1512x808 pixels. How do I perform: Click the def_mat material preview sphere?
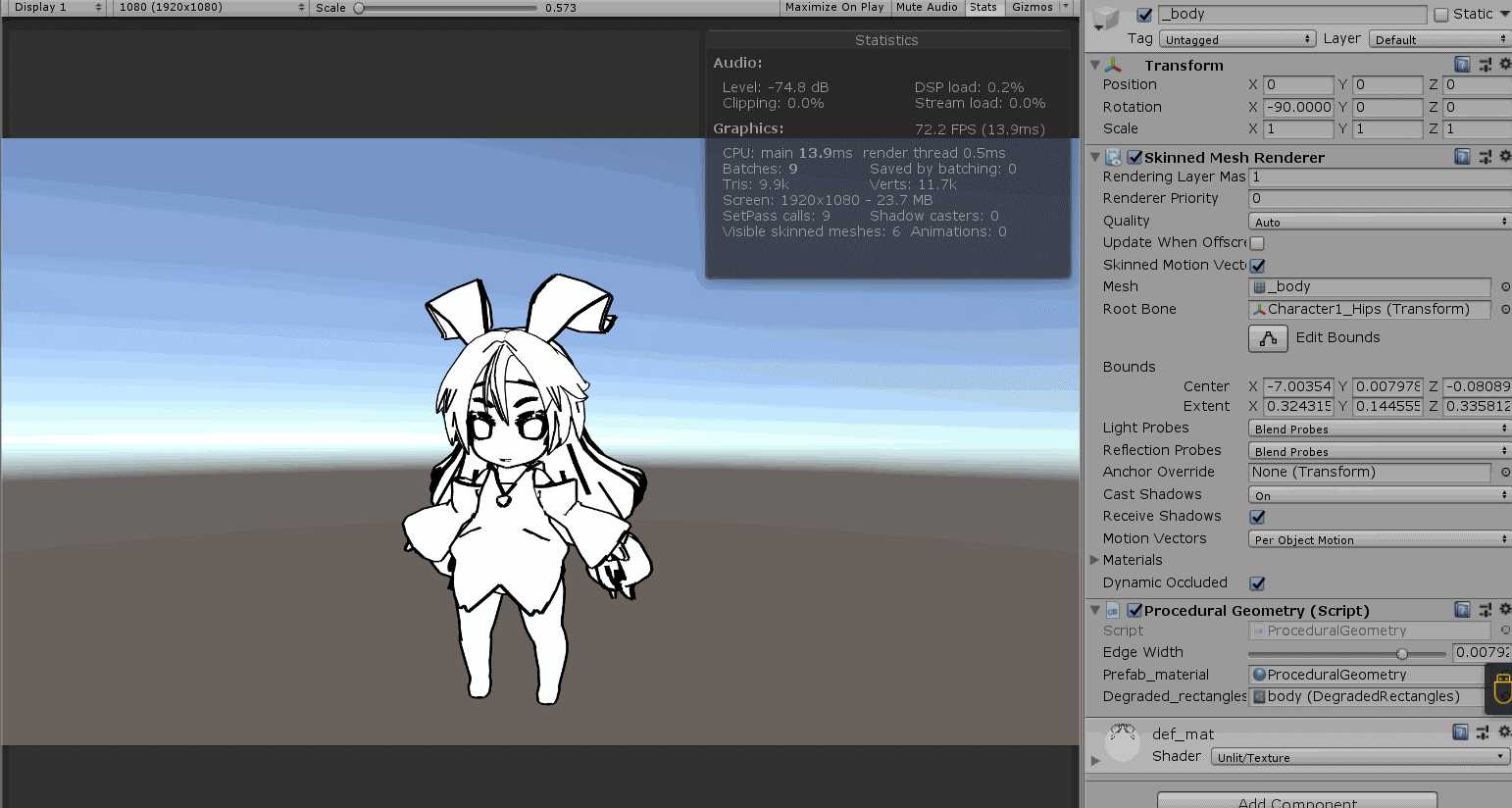click(1123, 743)
